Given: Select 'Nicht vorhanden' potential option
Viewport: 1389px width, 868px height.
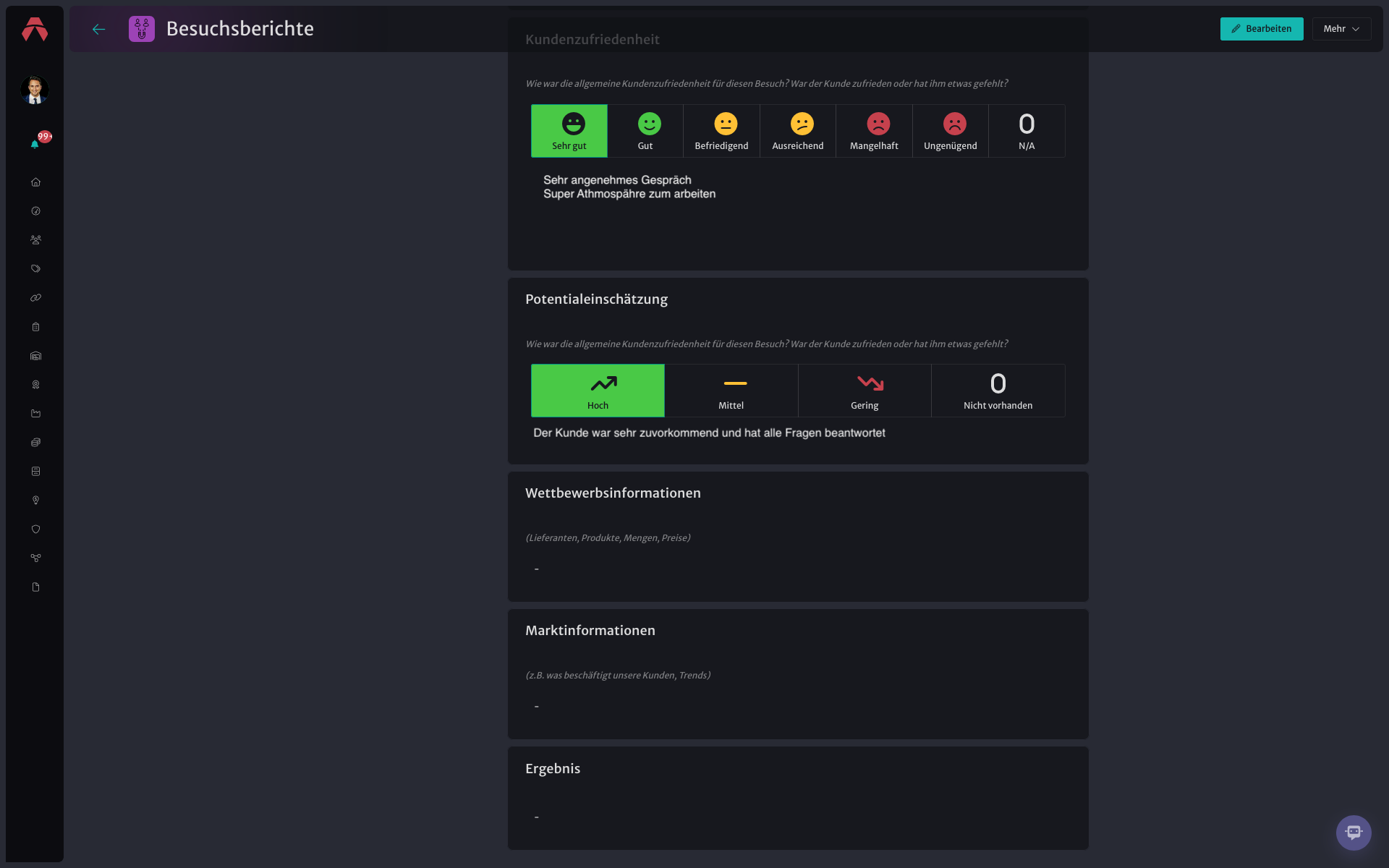Looking at the screenshot, I should click(998, 391).
